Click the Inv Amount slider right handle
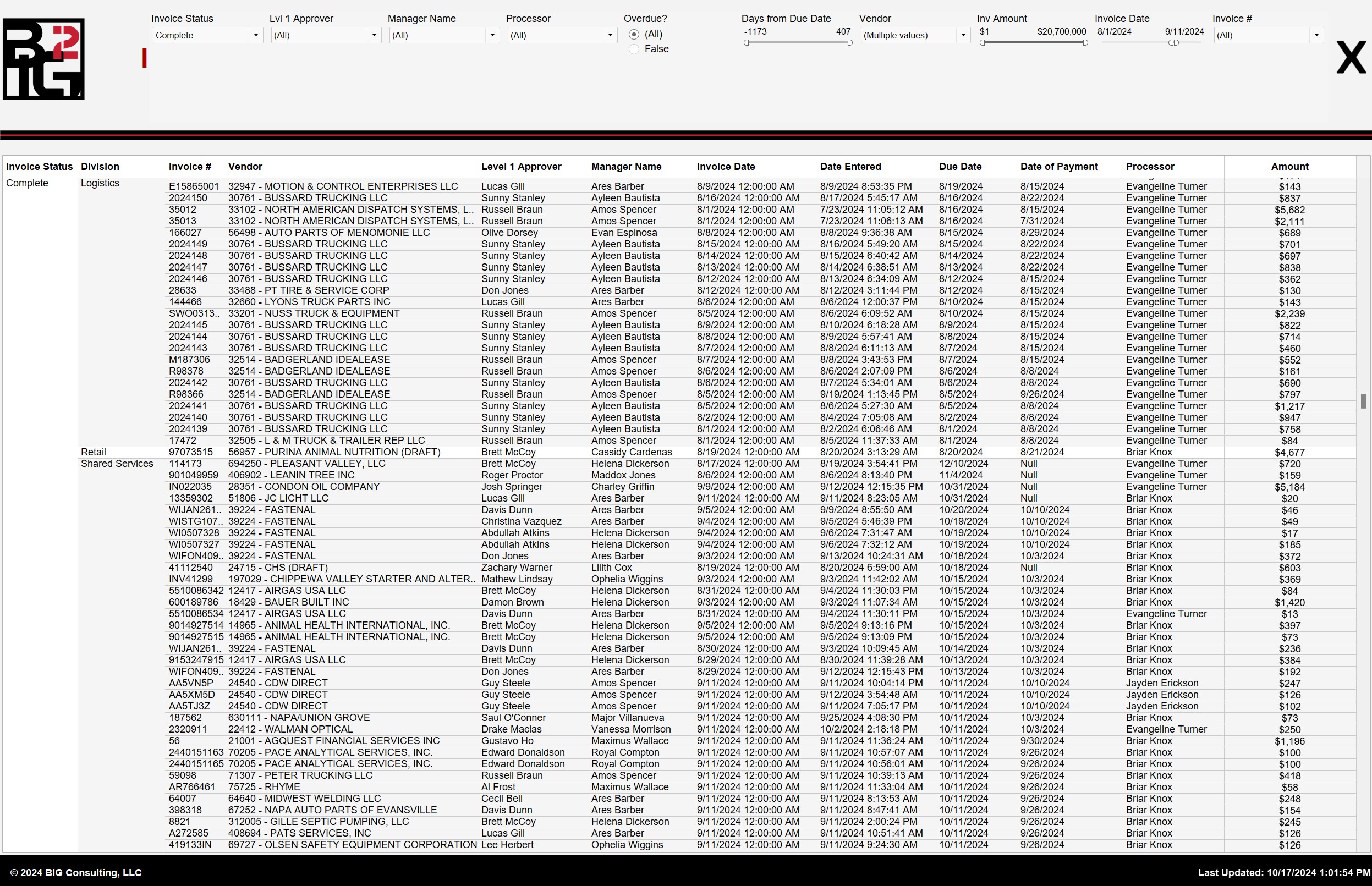Screen dimensions: 1372x886 click(1085, 42)
